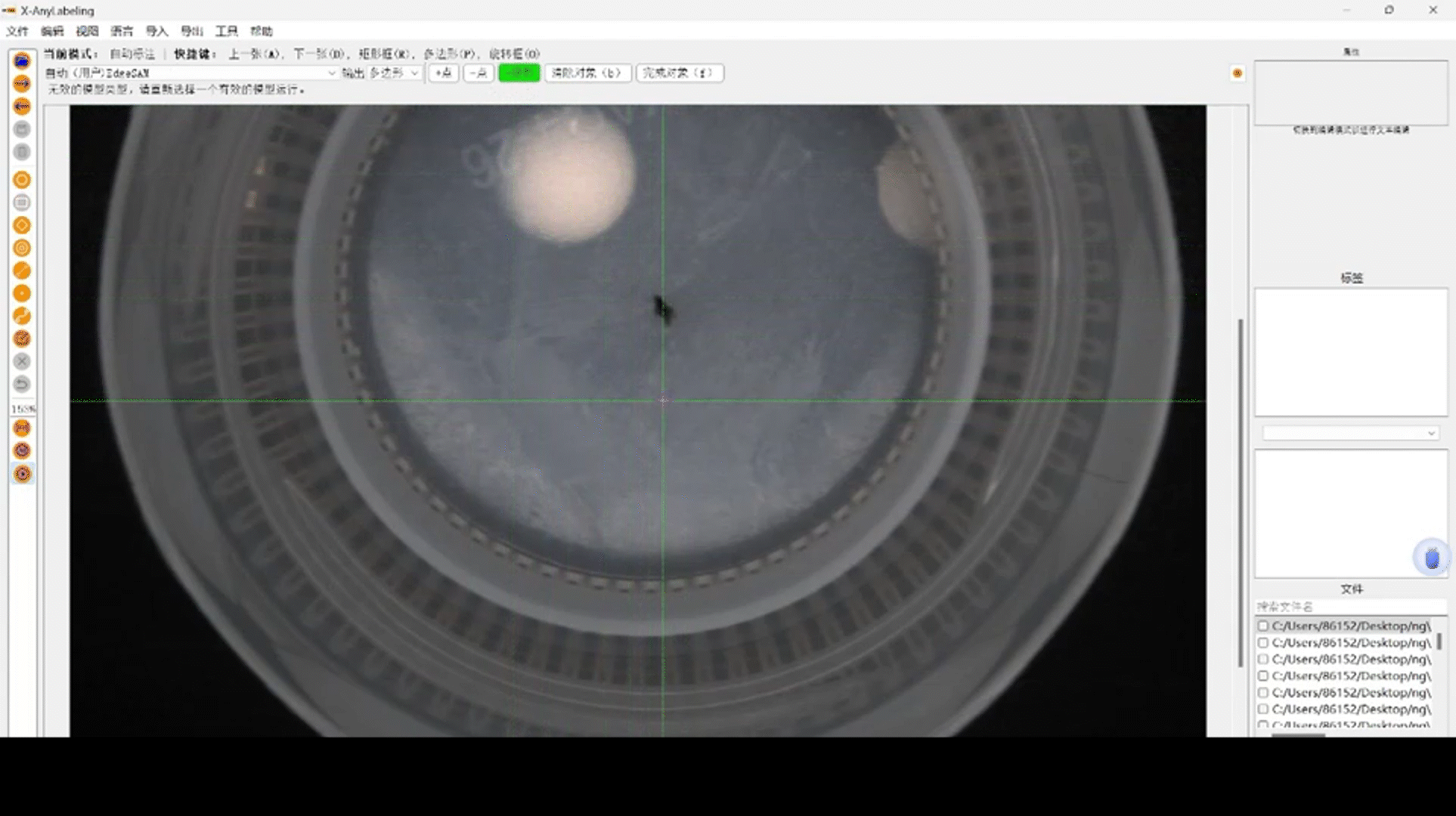
Task: Select the rotated box (diamond) tool
Action: [22, 225]
